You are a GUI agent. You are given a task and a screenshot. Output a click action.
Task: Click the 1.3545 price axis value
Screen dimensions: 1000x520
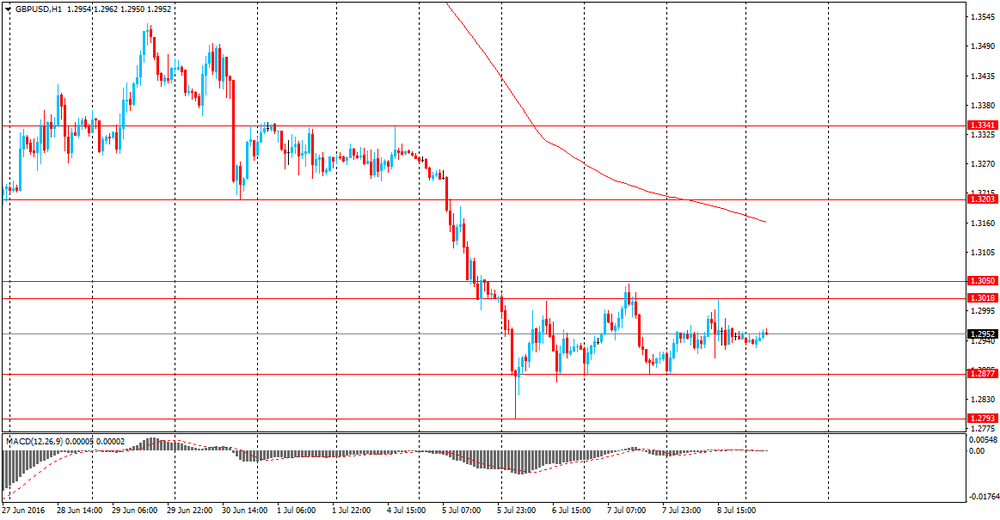pos(982,17)
